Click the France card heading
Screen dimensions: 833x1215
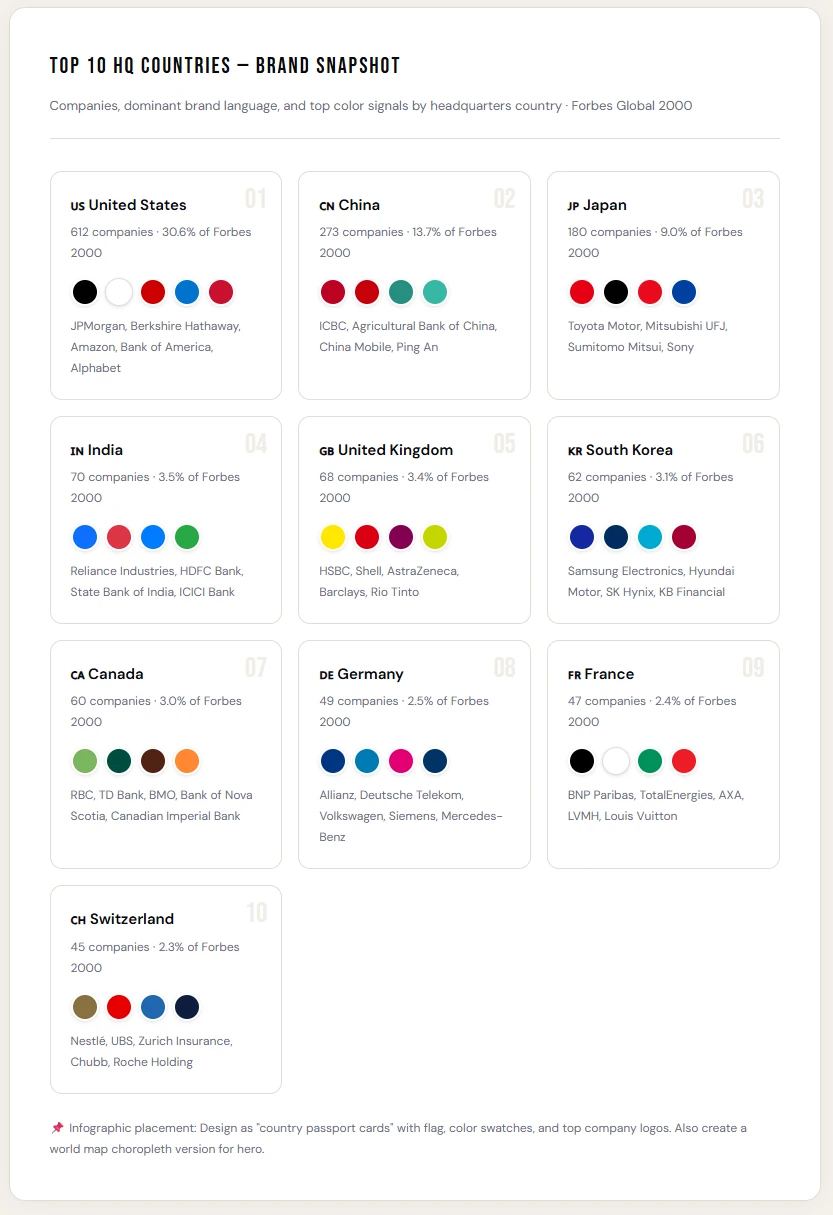coord(600,674)
